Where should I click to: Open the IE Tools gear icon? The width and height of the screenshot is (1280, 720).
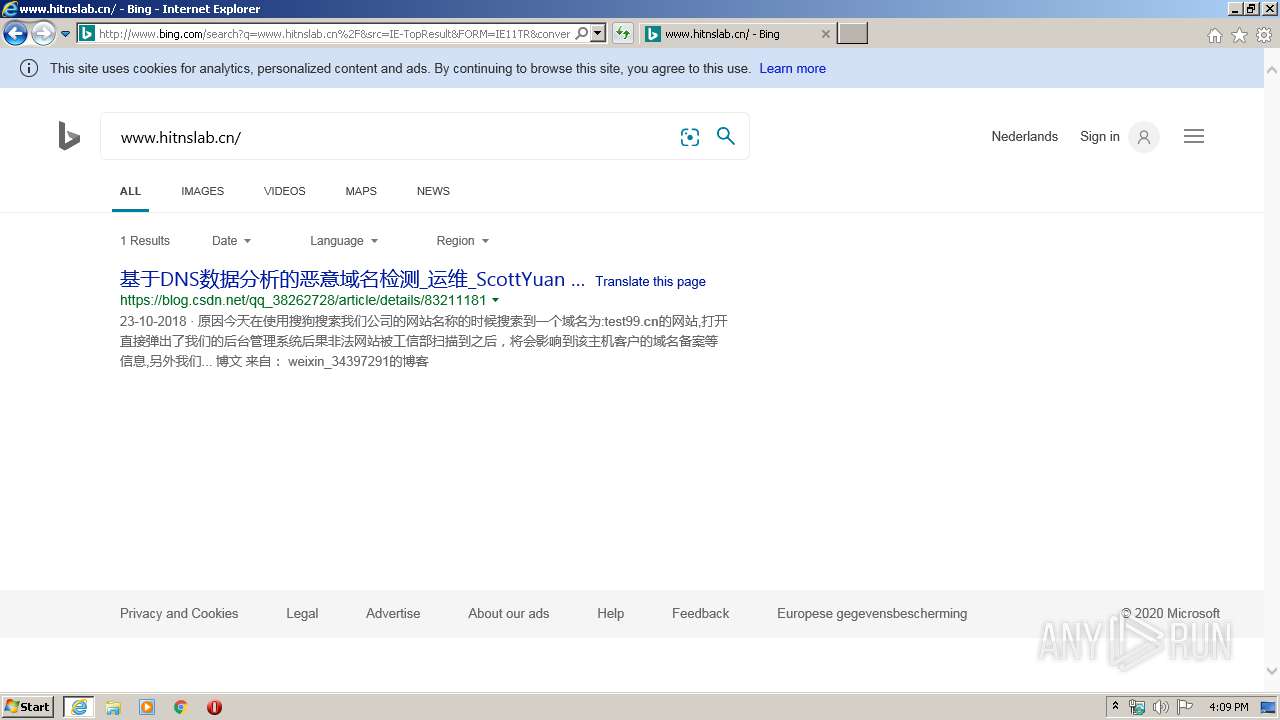[1264, 35]
